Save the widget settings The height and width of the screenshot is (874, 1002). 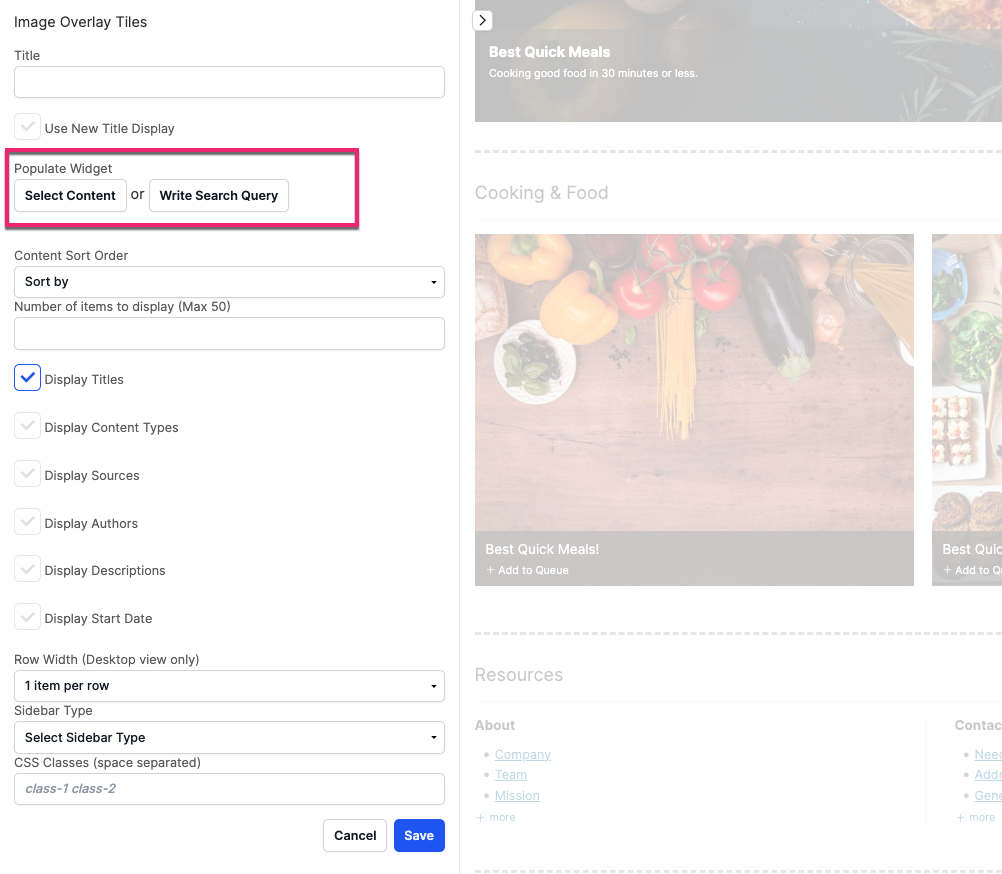[419, 836]
